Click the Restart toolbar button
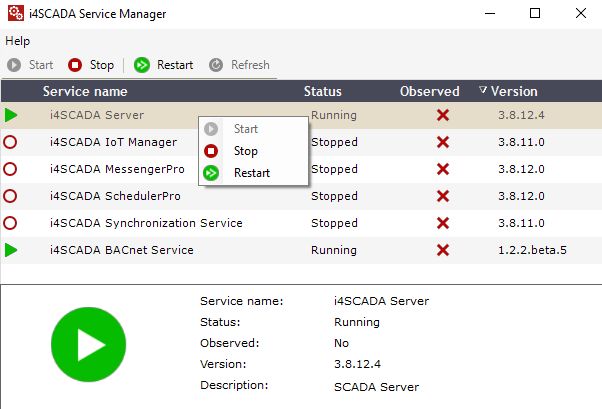The width and height of the screenshot is (602, 409). (x=164, y=65)
